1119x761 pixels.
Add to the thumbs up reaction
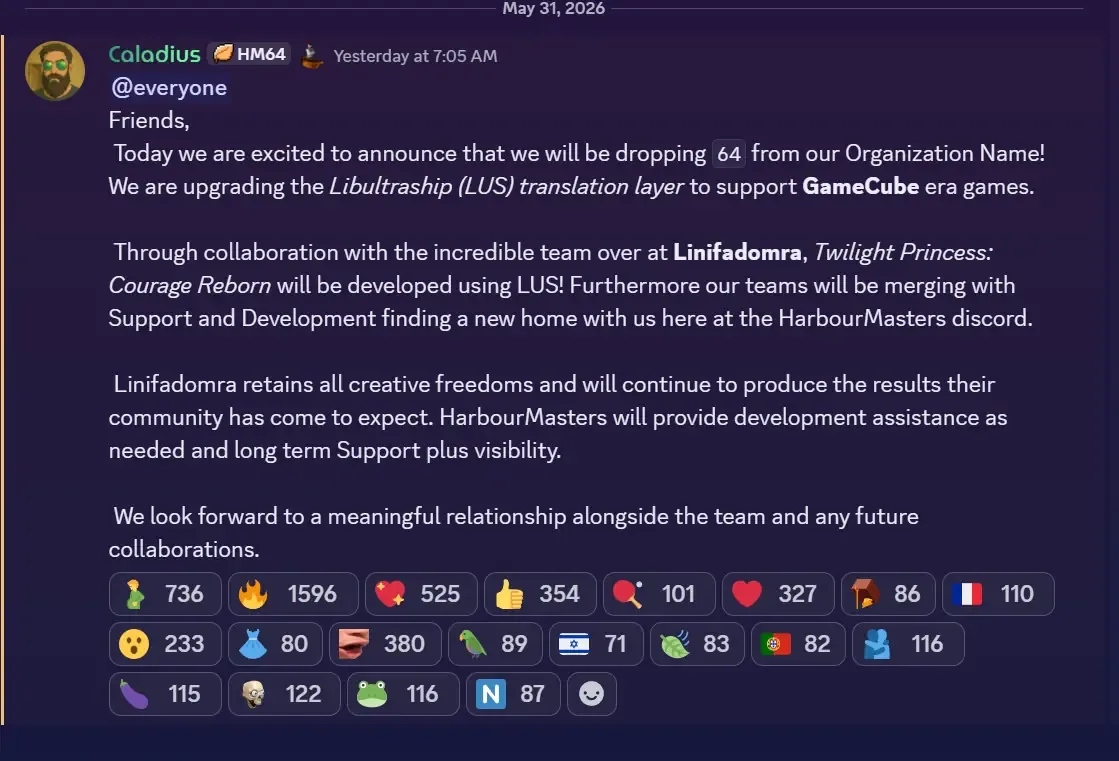point(540,594)
